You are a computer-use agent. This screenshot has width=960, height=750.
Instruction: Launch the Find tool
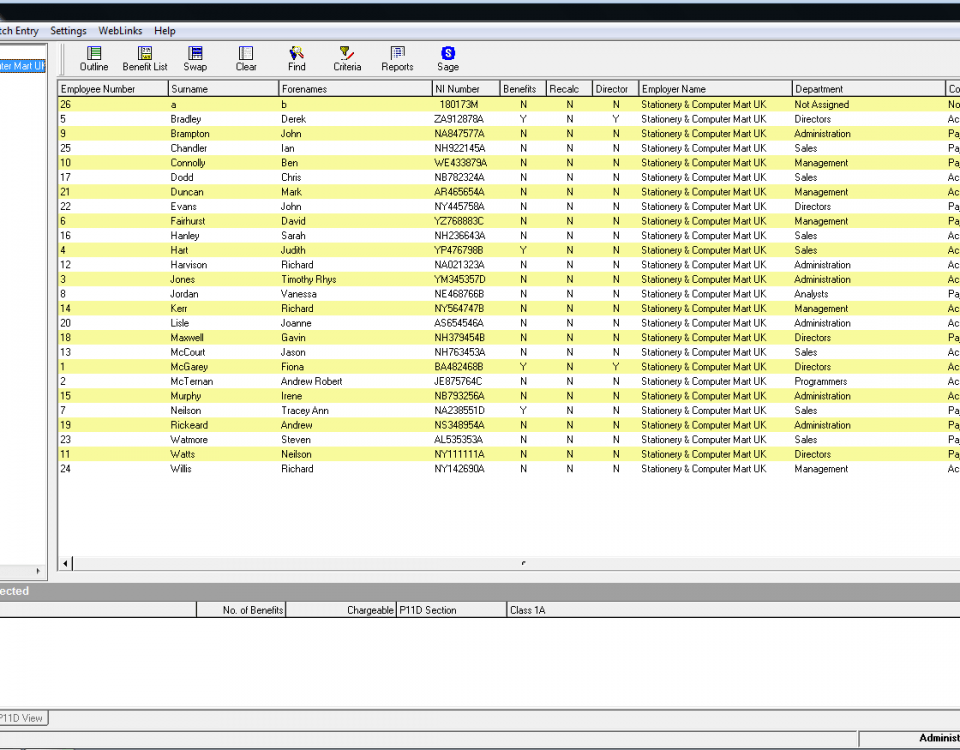point(296,59)
